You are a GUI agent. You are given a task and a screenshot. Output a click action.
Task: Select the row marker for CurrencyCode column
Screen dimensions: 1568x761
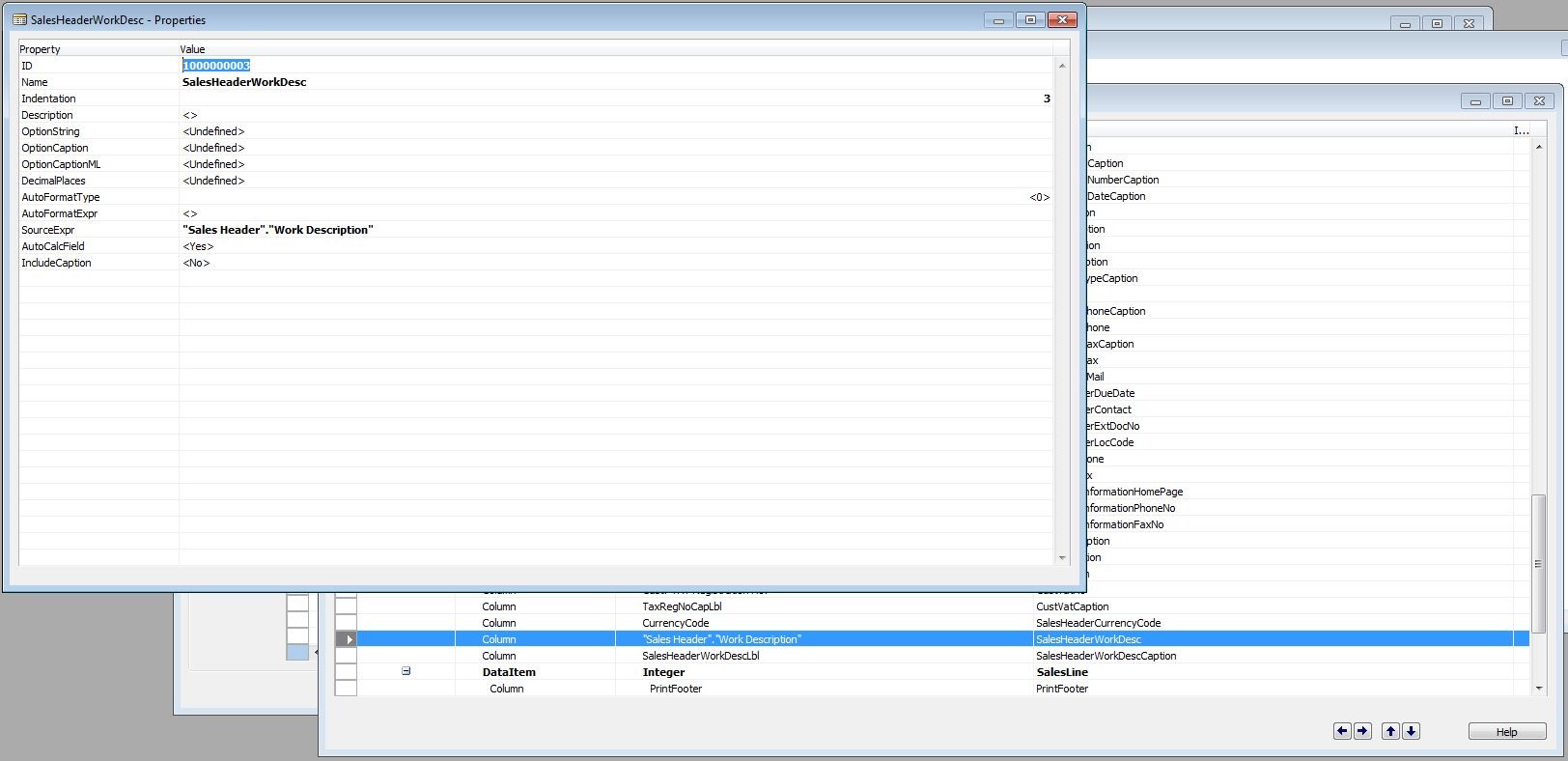pos(347,623)
